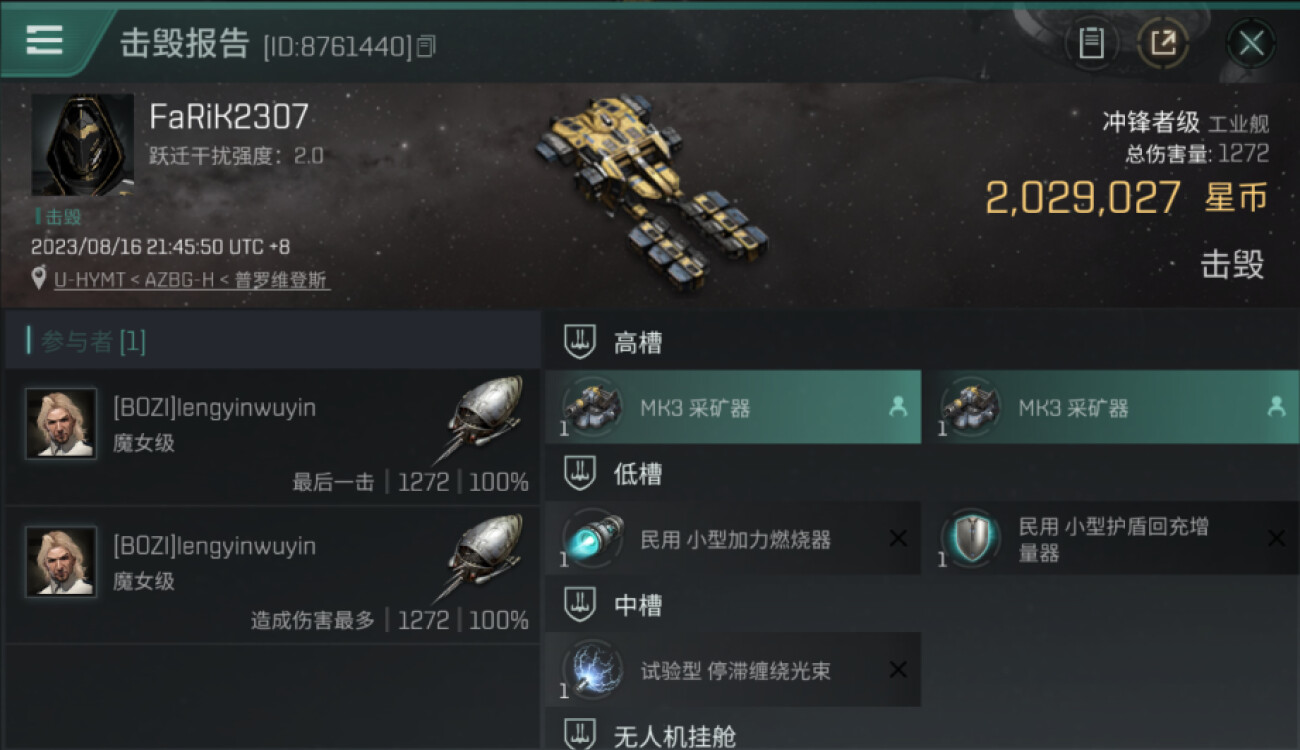The image size is (1300, 750).
Task: Click X beside 民用 小型护盾回充增量器
Action: pyautogui.click(x=1276, y=539)
